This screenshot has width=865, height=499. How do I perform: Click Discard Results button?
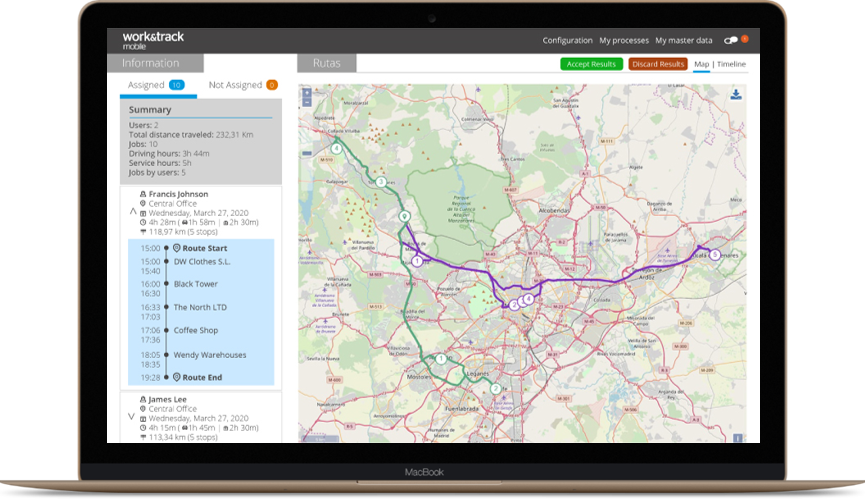click(x=658, y=64)
